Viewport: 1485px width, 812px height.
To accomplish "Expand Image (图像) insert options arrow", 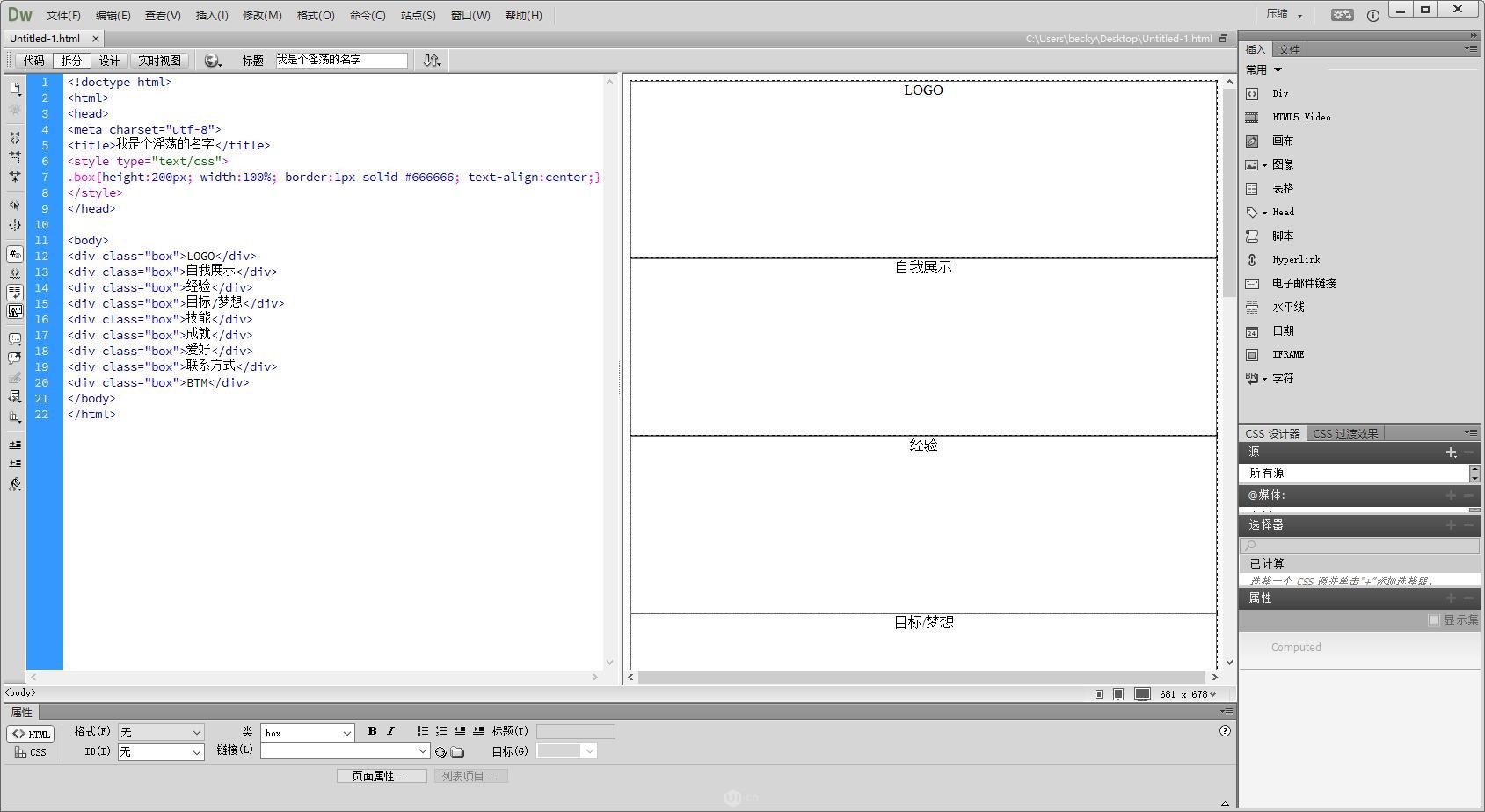I will pyautogui.click(x=1264, y=165).
